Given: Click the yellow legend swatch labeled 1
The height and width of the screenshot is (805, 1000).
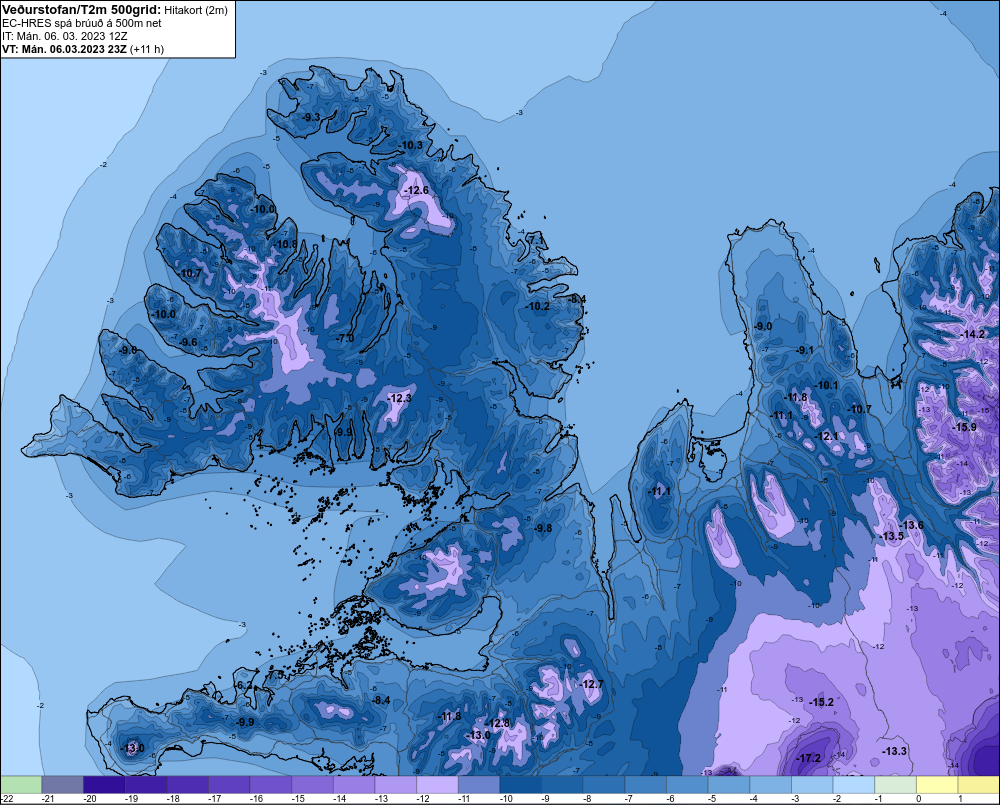Looking at the screenshot, I should tap(979, 784).
